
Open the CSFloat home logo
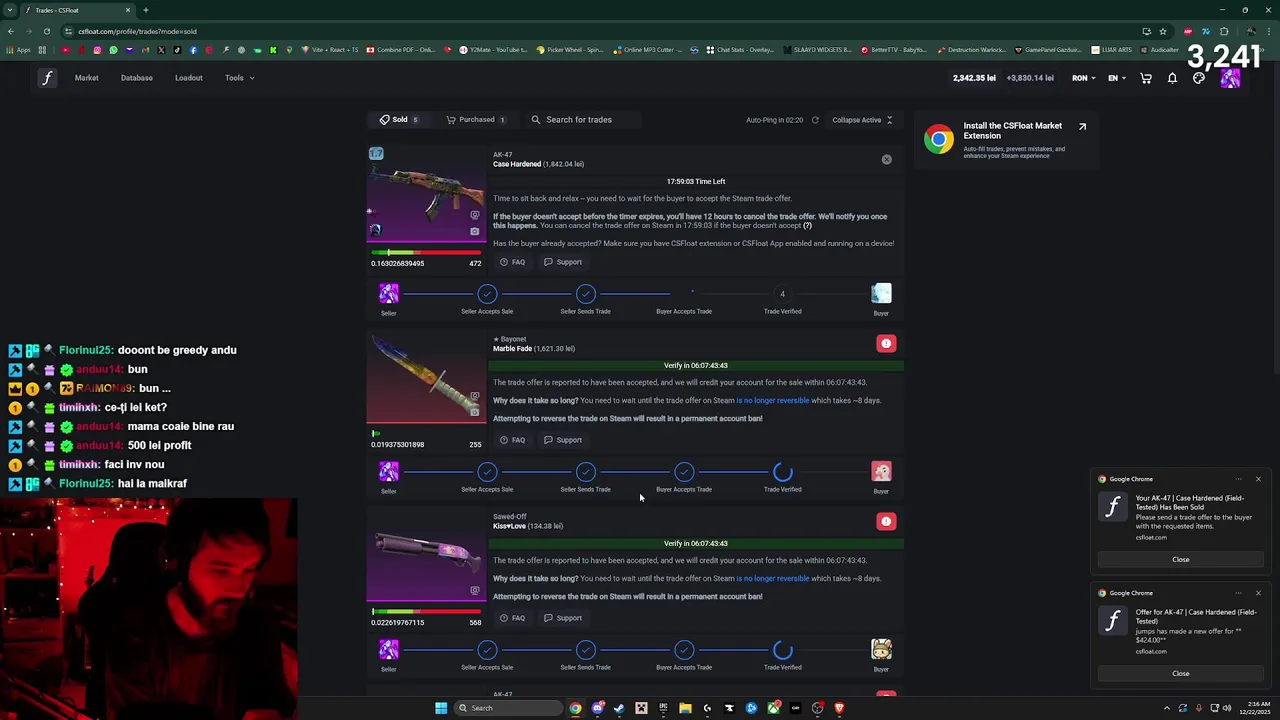click(47, 78)
